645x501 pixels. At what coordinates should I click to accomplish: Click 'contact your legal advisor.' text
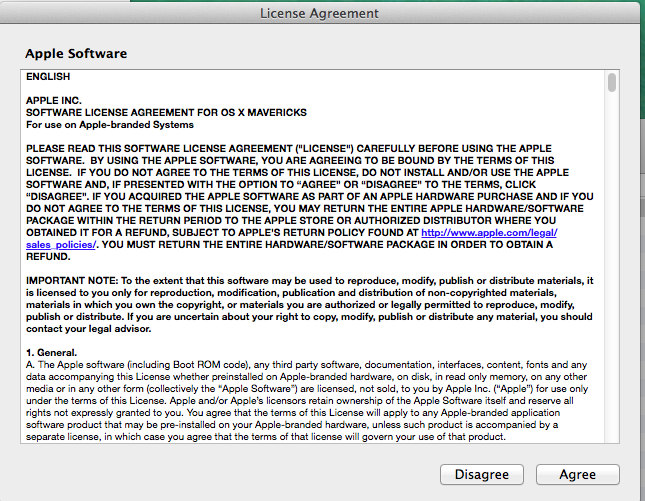click(88, 329)
